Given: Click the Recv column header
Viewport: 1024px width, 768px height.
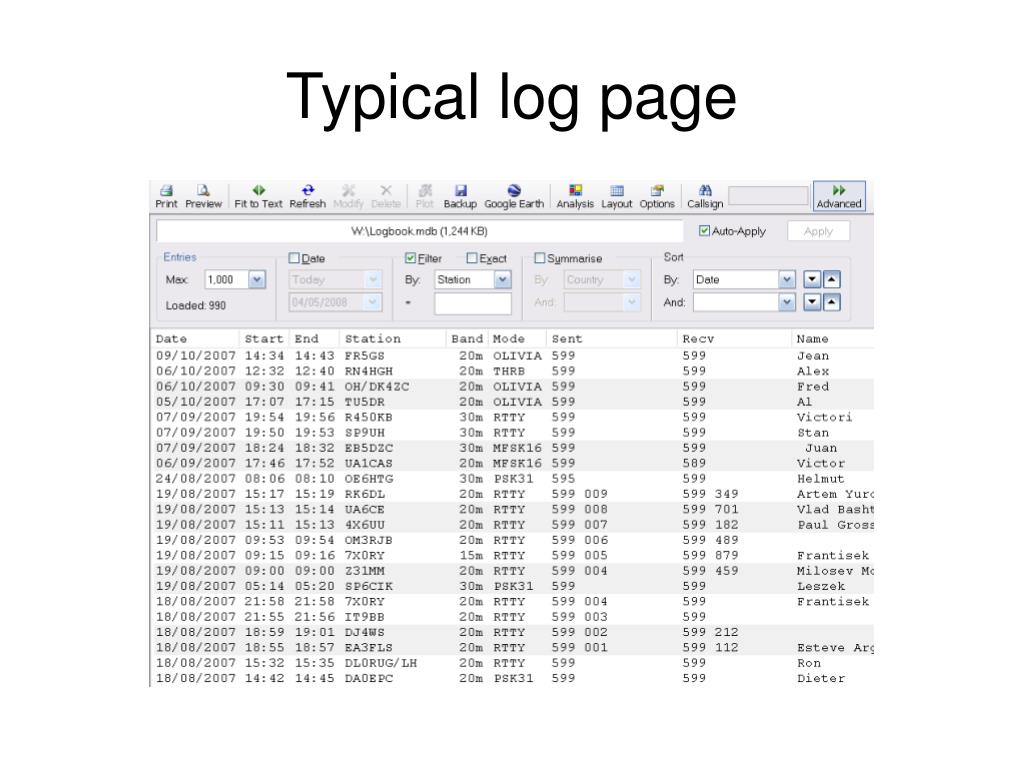Looking at the screenshot, I should (735, 339).
